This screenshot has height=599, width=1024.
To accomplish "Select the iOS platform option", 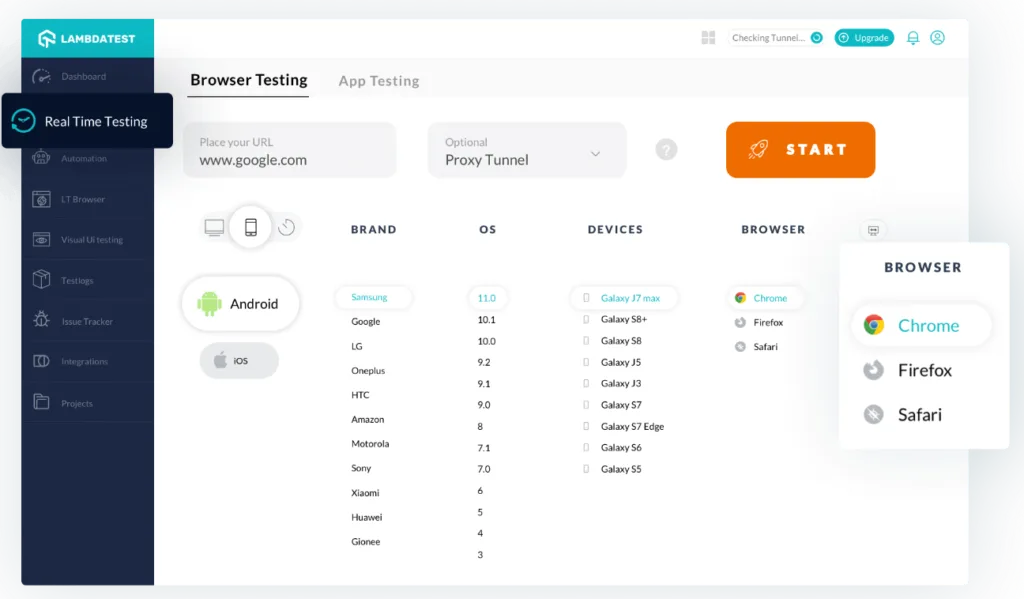I will [x=239, y=361].
